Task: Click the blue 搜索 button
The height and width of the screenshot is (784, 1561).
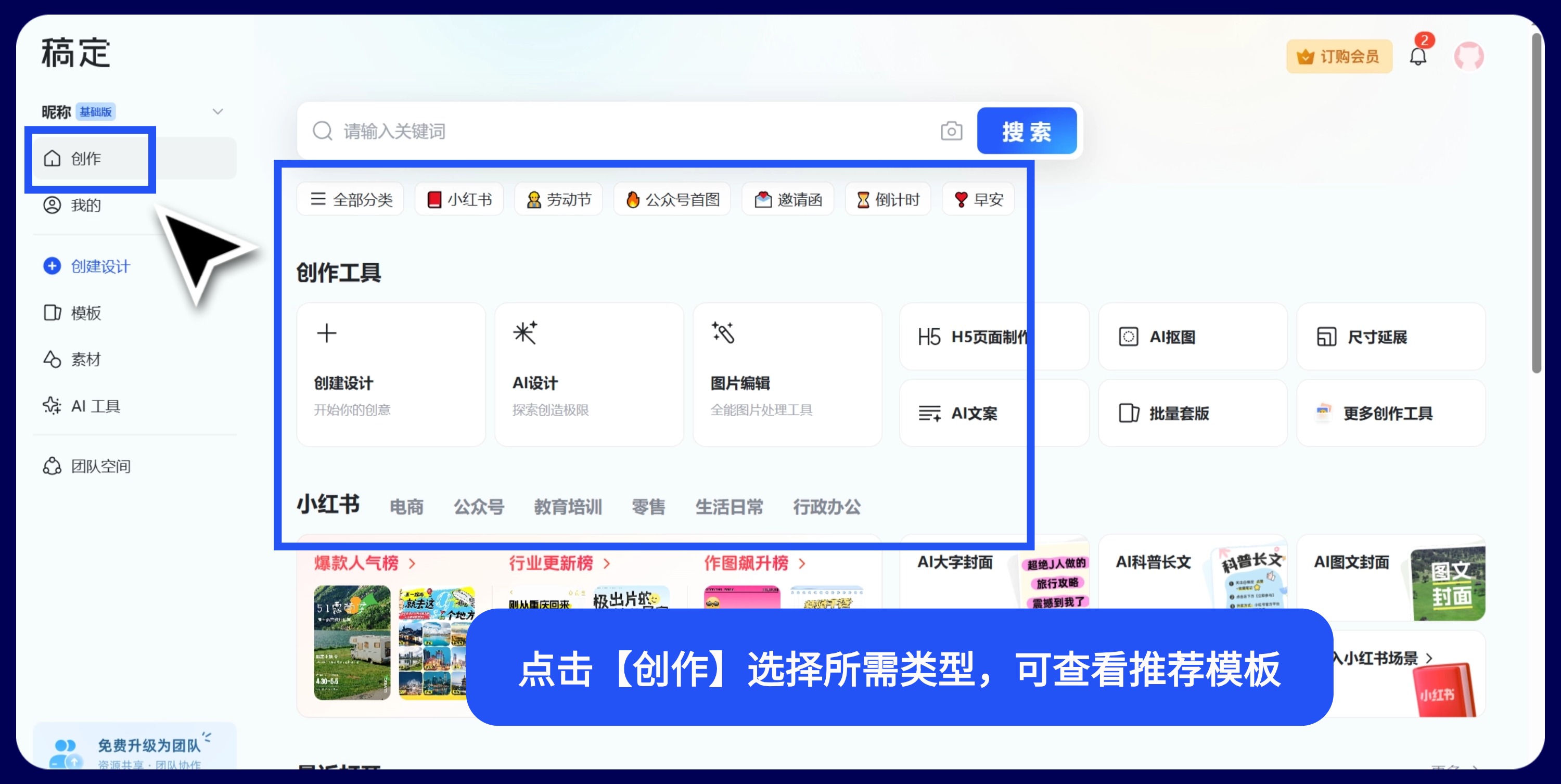Action: [1027, 131]
